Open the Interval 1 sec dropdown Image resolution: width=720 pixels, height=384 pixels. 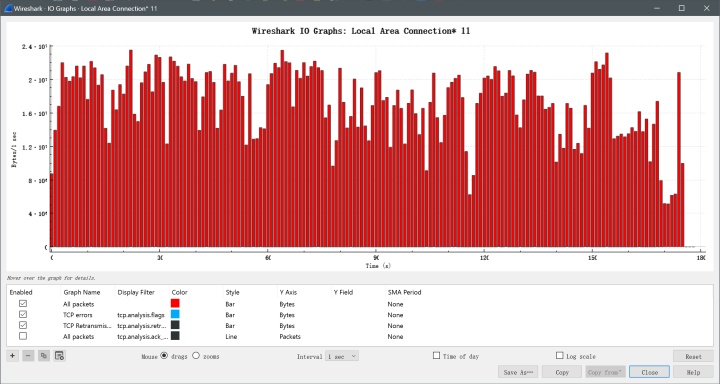[342, 356]
